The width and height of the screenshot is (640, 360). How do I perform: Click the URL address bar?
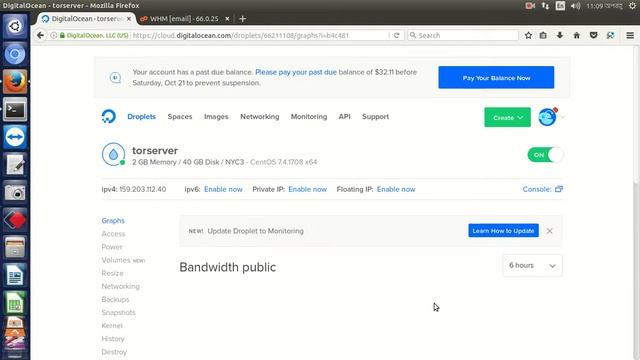[x=260, y=36]
